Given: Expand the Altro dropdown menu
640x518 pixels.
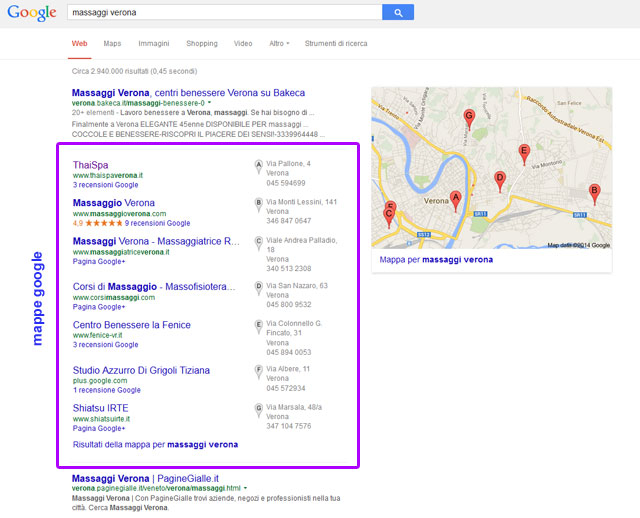Looking at the screenshot, I should 278,44.
